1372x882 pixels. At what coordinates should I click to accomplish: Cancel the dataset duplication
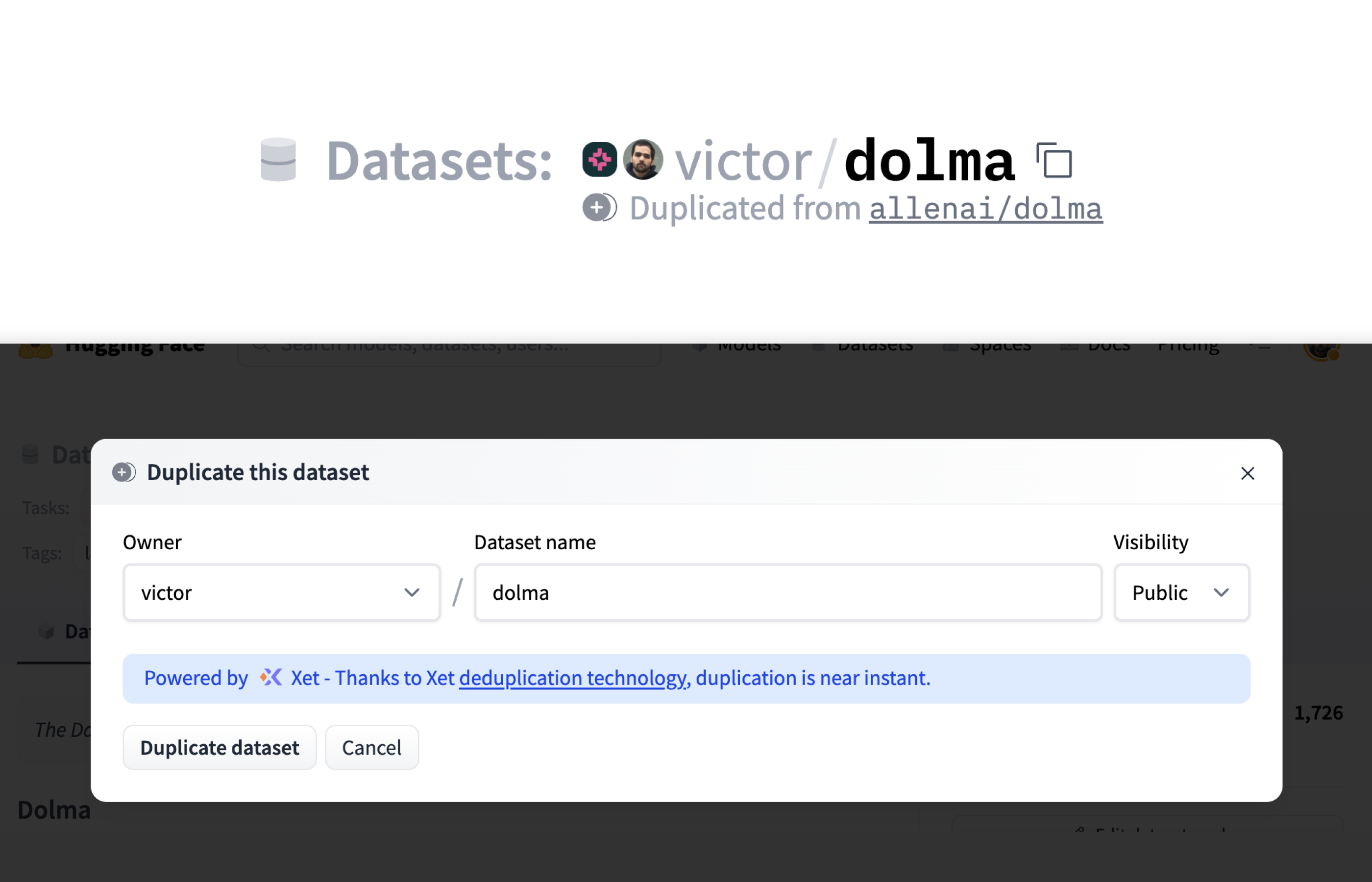pos(371,747)
